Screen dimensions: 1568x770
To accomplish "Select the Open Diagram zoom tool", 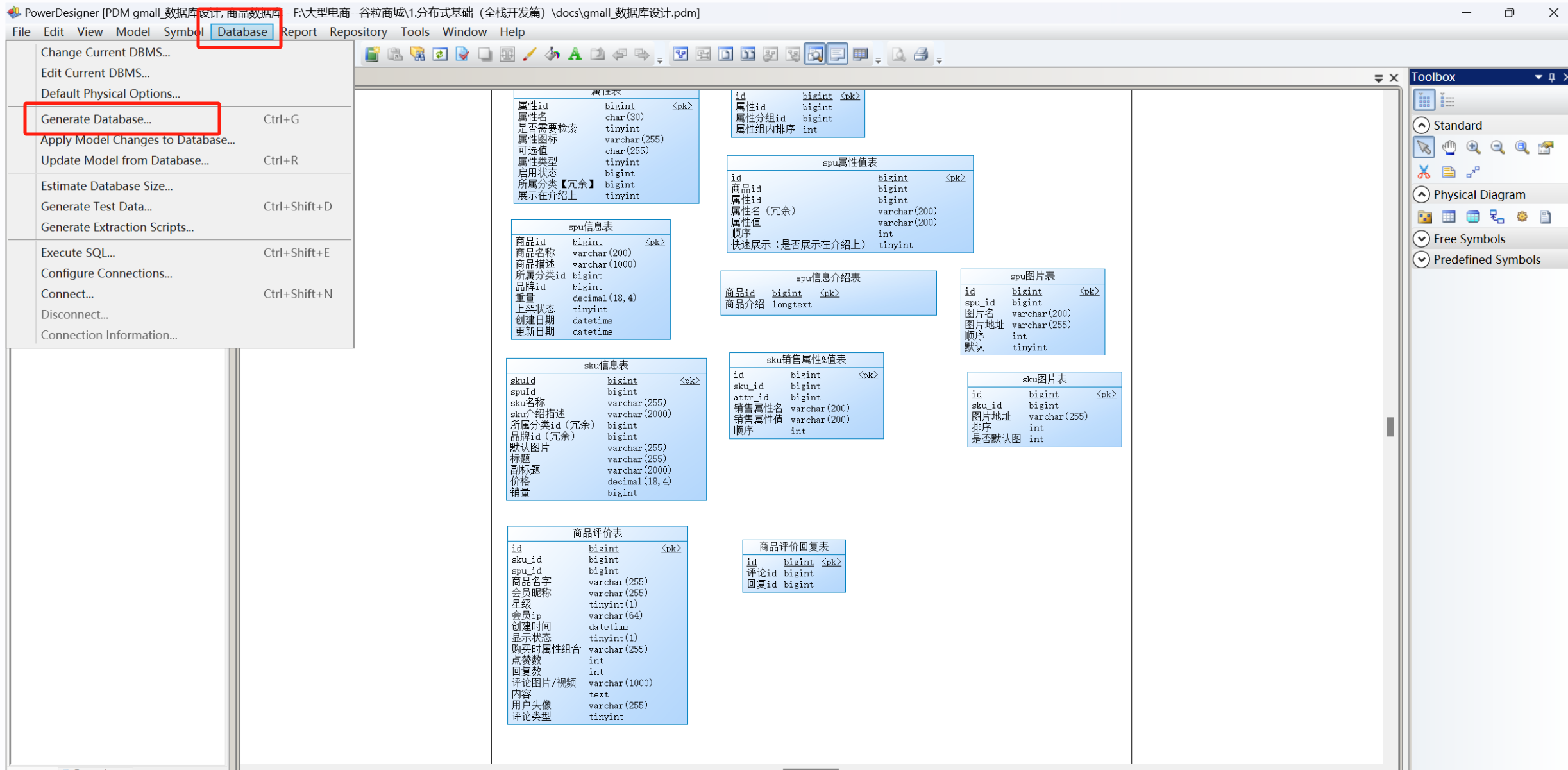I will [1522, 148].
